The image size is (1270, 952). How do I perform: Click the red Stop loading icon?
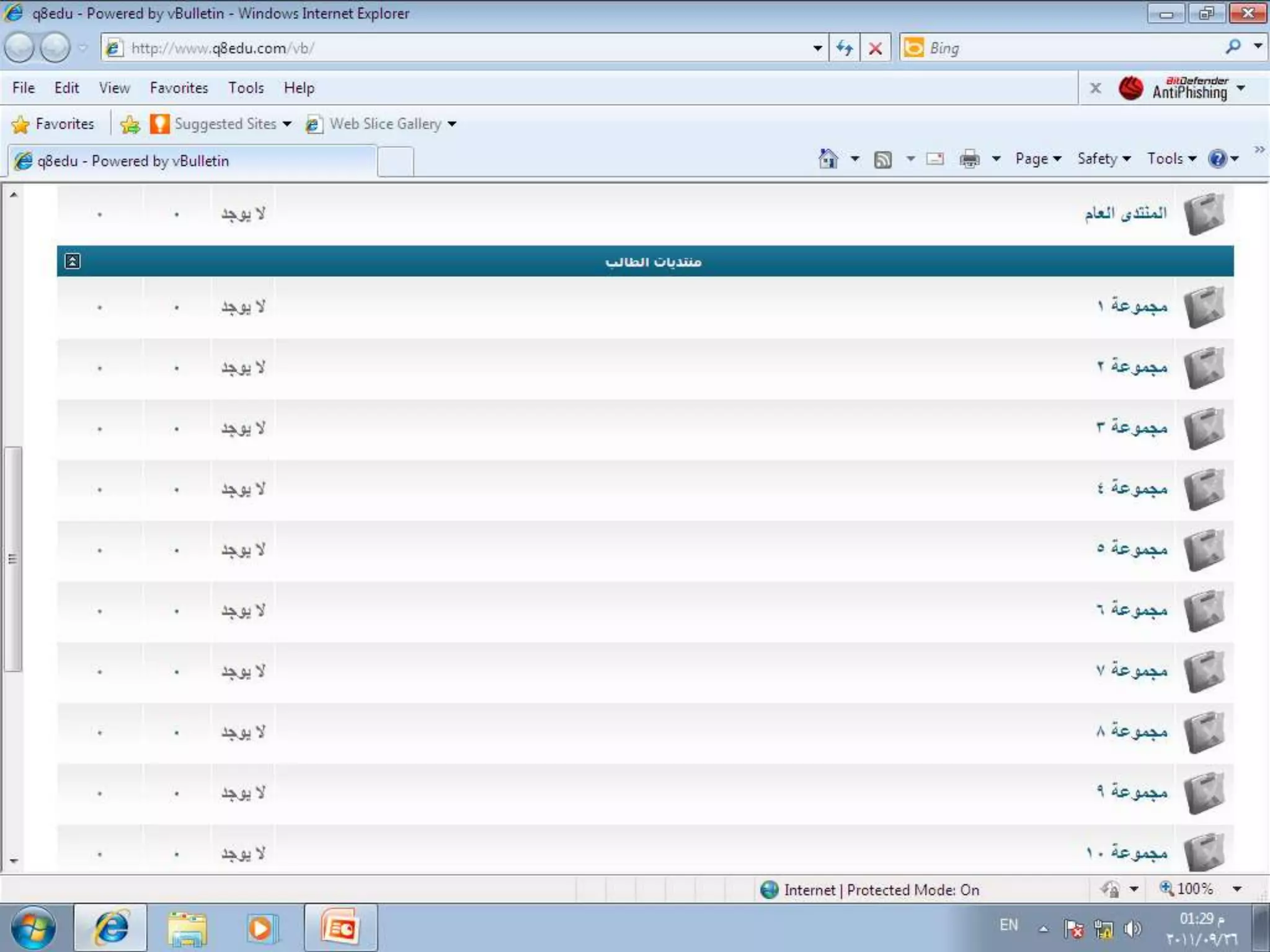click(x=875, y=48)
